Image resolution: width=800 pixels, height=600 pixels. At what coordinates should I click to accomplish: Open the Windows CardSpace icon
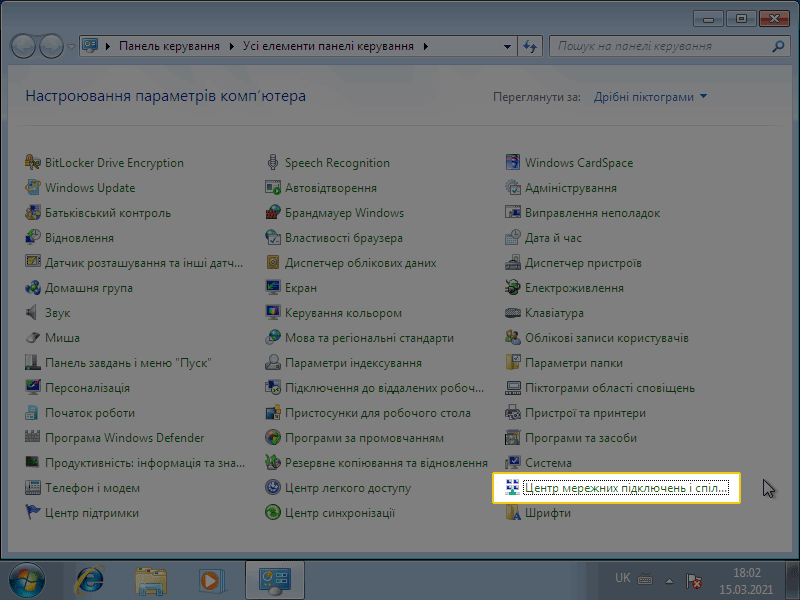pyautogui.click(x=513, y=162)
